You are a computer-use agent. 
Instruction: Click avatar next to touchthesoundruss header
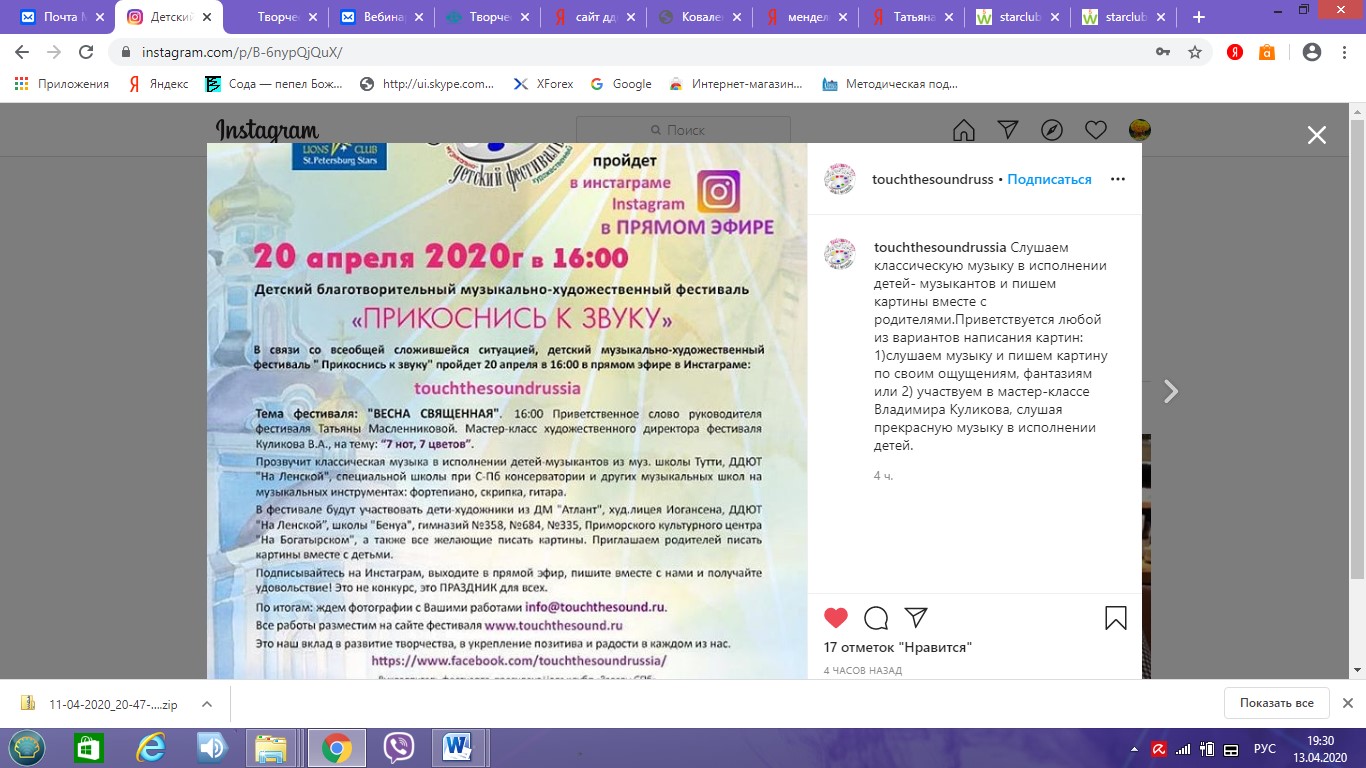[840, 179]
